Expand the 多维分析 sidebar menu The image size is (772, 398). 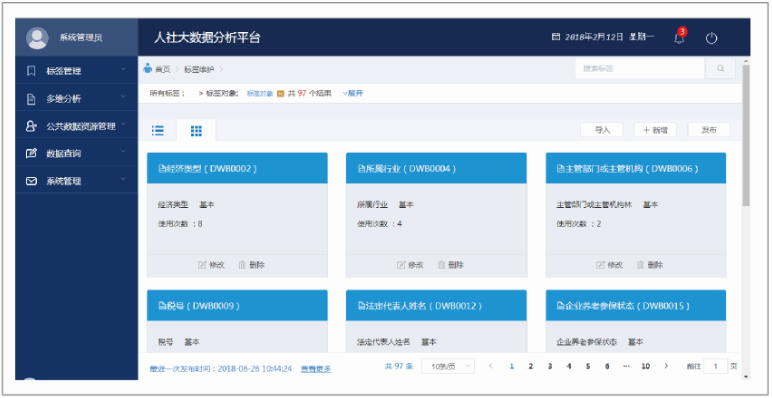point(76,99)
